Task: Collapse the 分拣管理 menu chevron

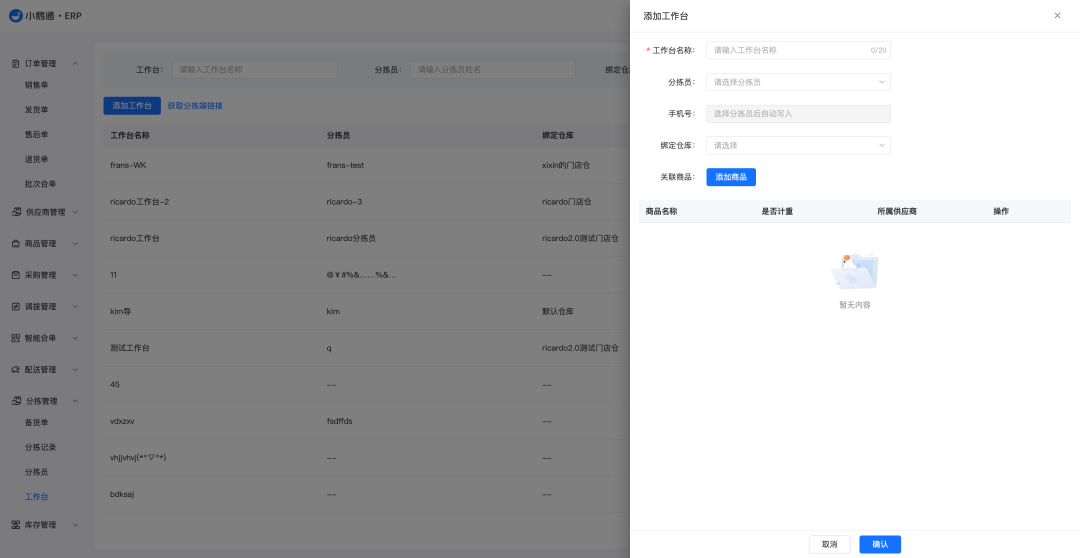Action: click(x=75, y=401)
